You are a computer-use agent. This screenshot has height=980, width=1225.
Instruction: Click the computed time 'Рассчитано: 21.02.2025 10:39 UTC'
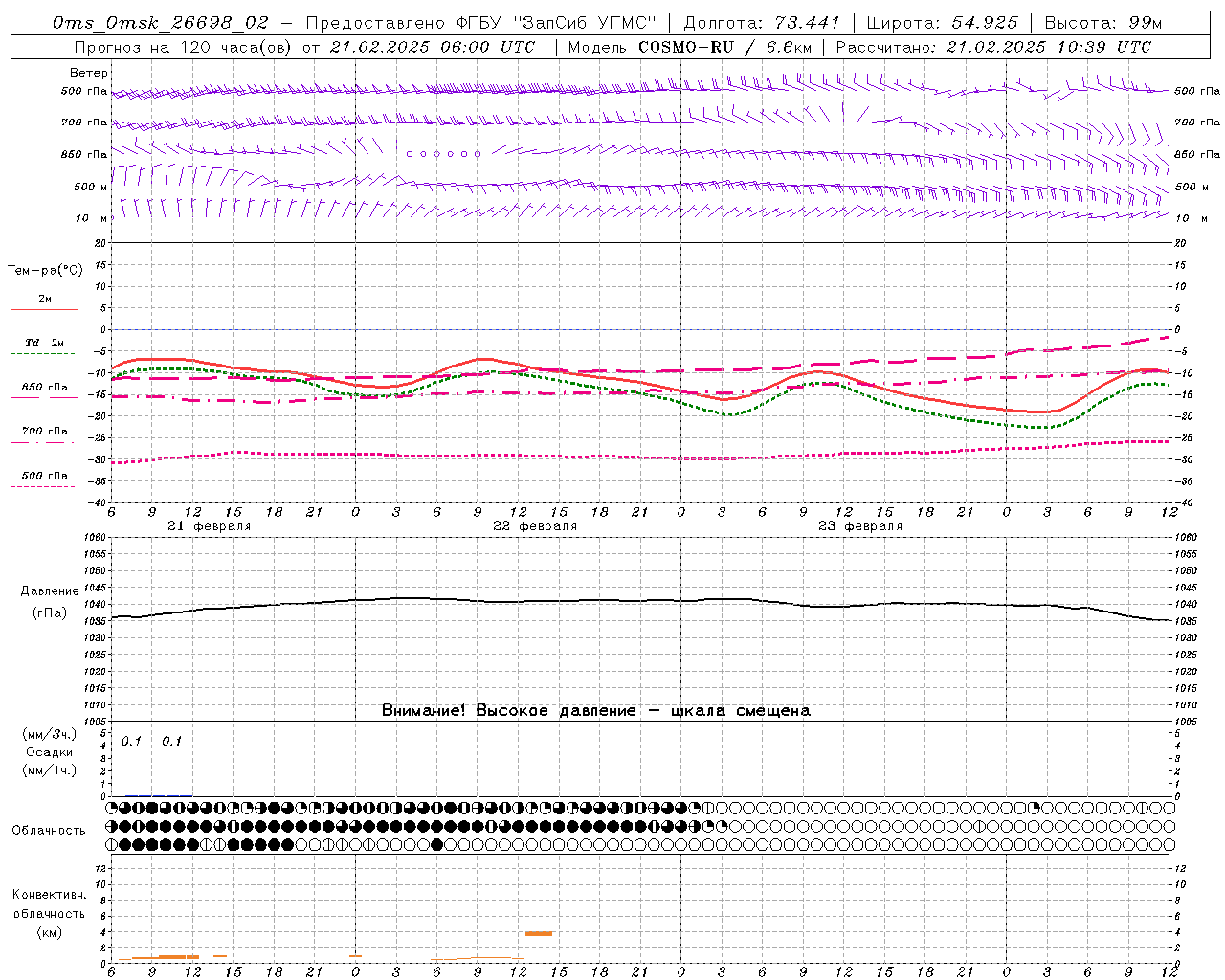click(993, 47)
